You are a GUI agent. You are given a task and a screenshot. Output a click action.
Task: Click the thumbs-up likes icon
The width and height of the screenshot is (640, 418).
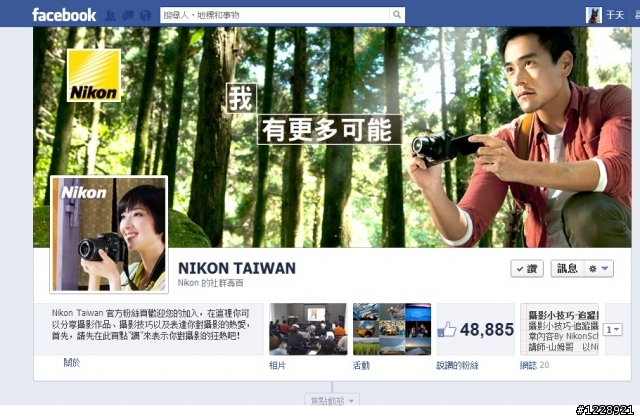pos(447,329)
